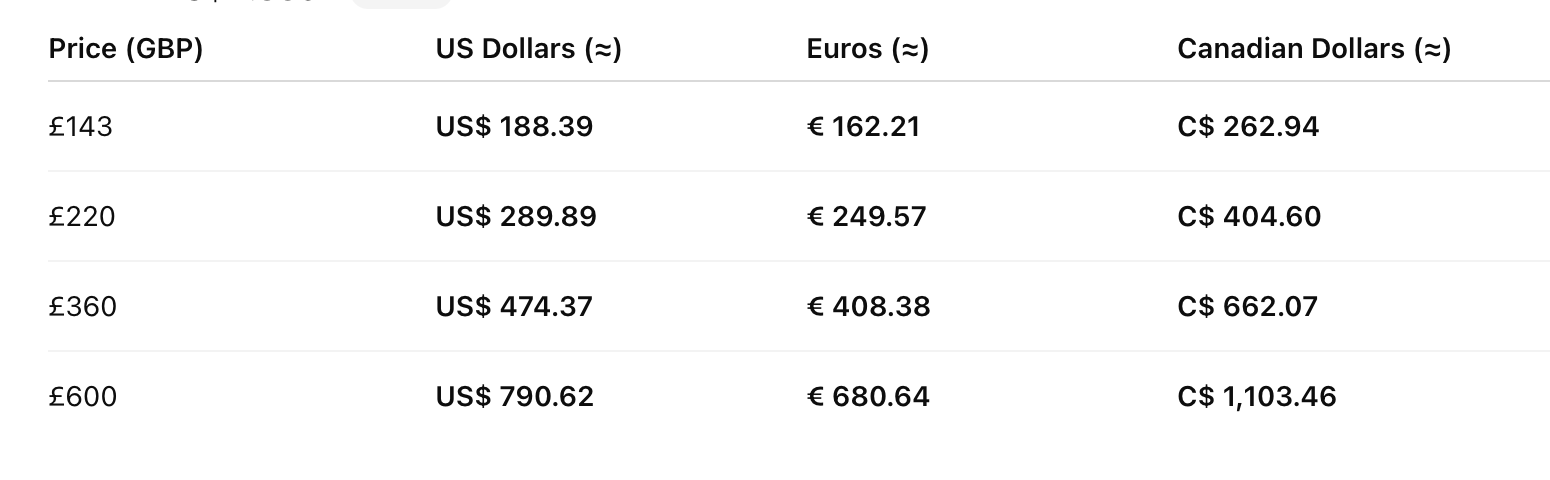
Task: Click the Euros column header
Action: coord(868,49)
